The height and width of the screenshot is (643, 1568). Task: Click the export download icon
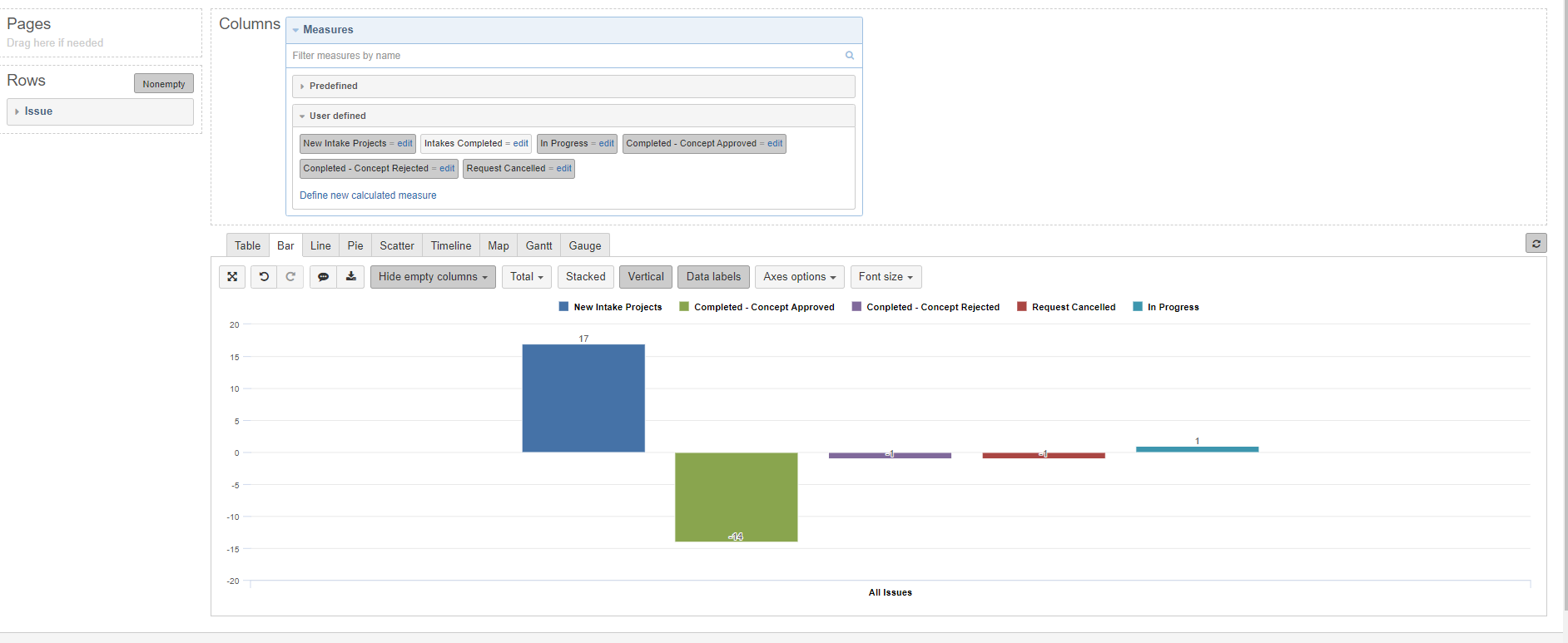(x=351, y=277)
